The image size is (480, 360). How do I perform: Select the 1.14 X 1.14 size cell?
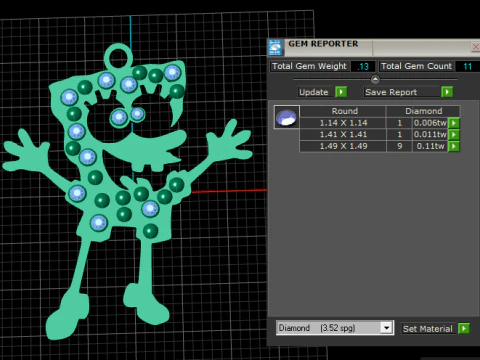tap(343, 123)
